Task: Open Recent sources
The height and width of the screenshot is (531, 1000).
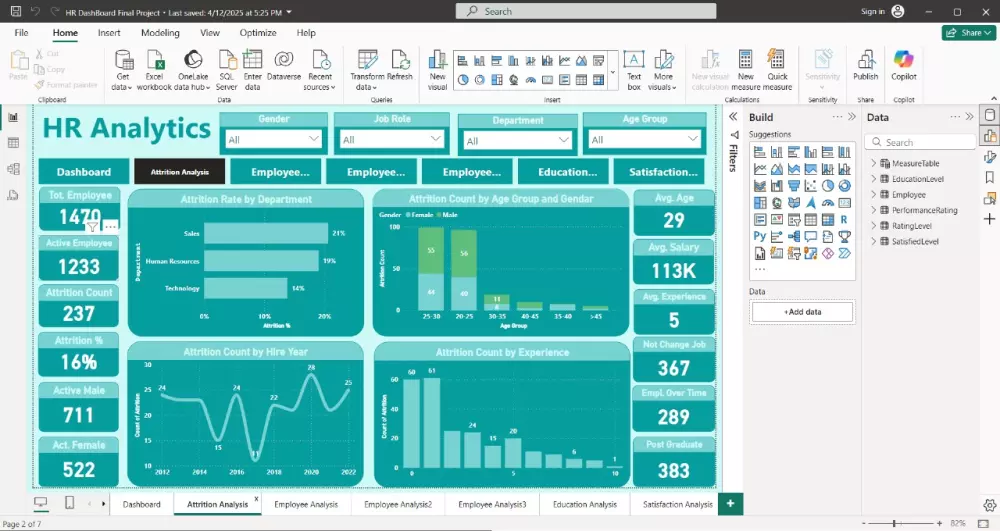Action: [320, 70]
